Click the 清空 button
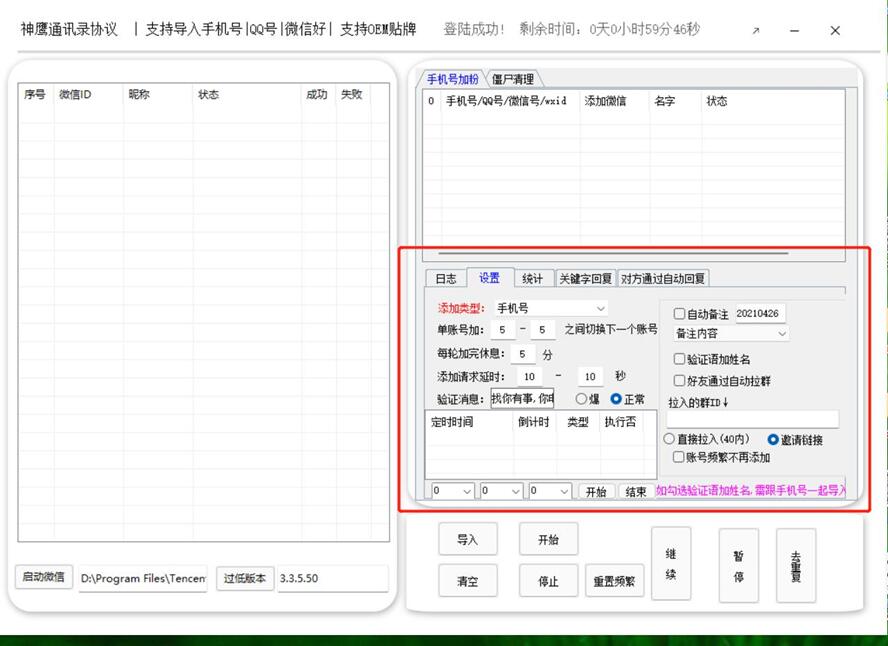Viewport: 888px width, 646px height. [468, 581]
